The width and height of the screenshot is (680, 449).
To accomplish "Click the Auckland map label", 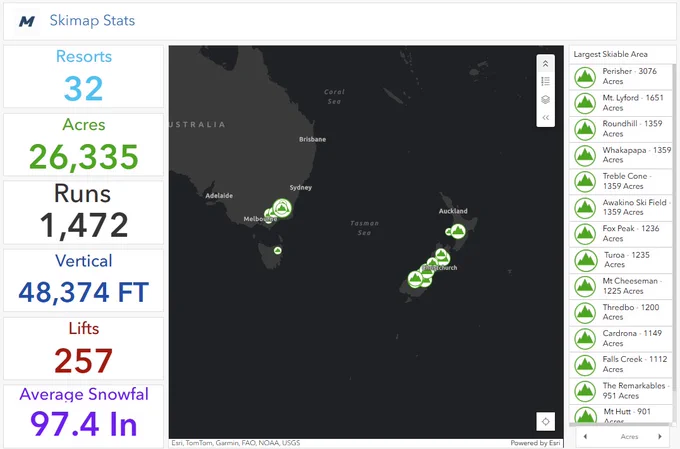I will coord(453,211).
